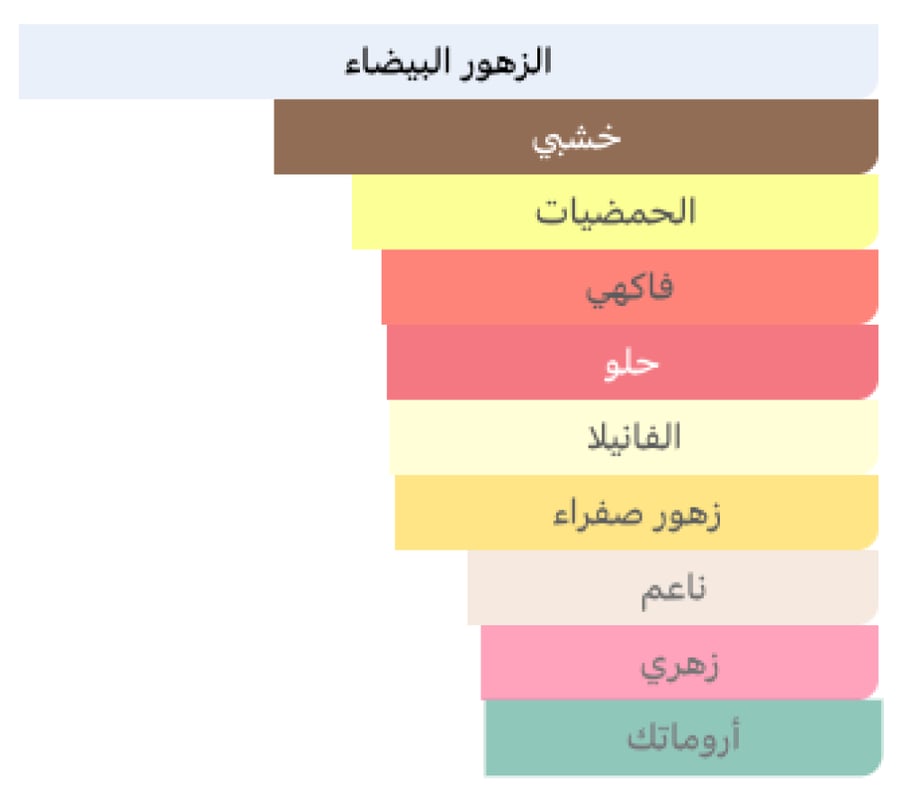Open the الفانيلا vanilla accord
Viewport: 900px width, 797px height.
[634, 437]
